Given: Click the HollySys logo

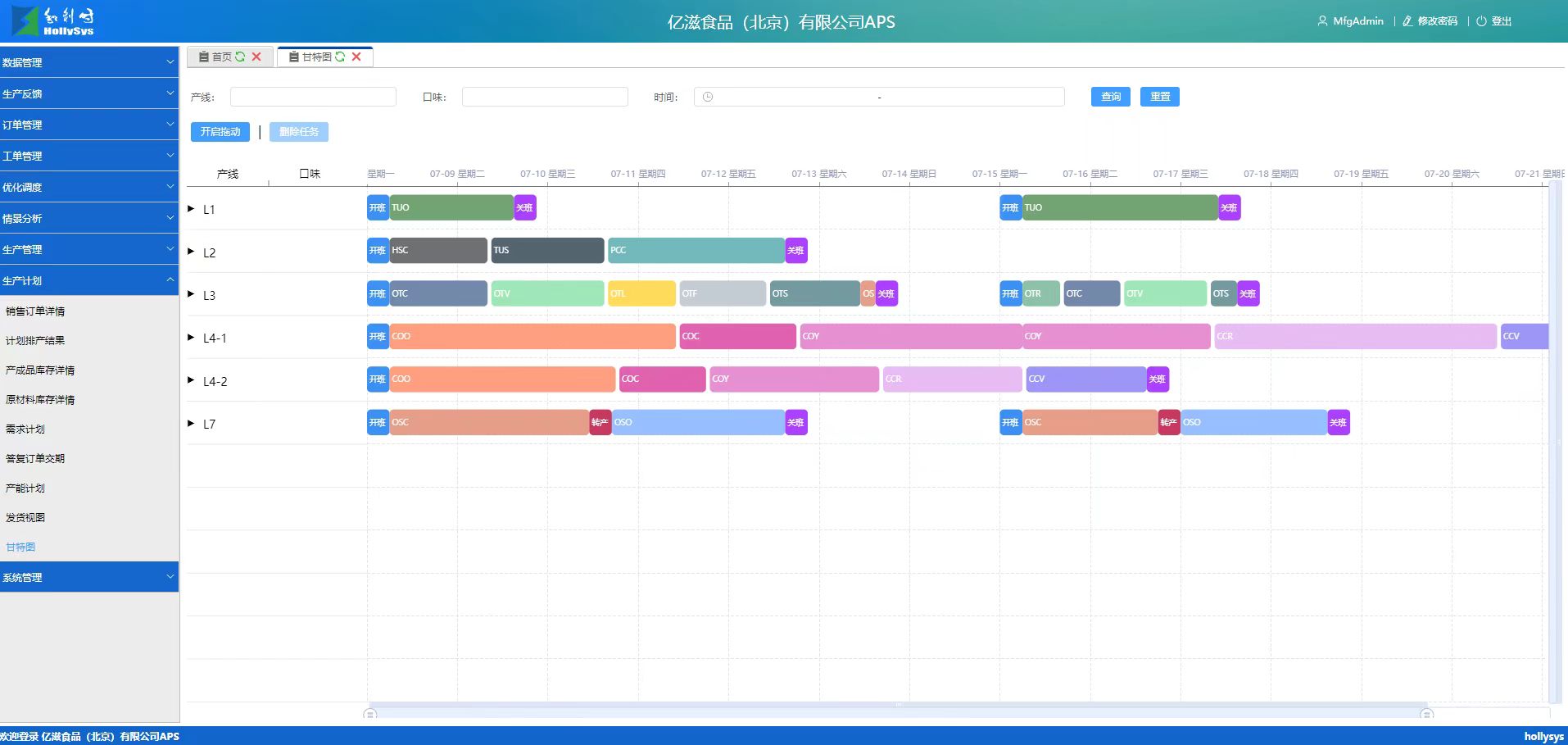Looking at the screenshot, I should coord(53,21).
